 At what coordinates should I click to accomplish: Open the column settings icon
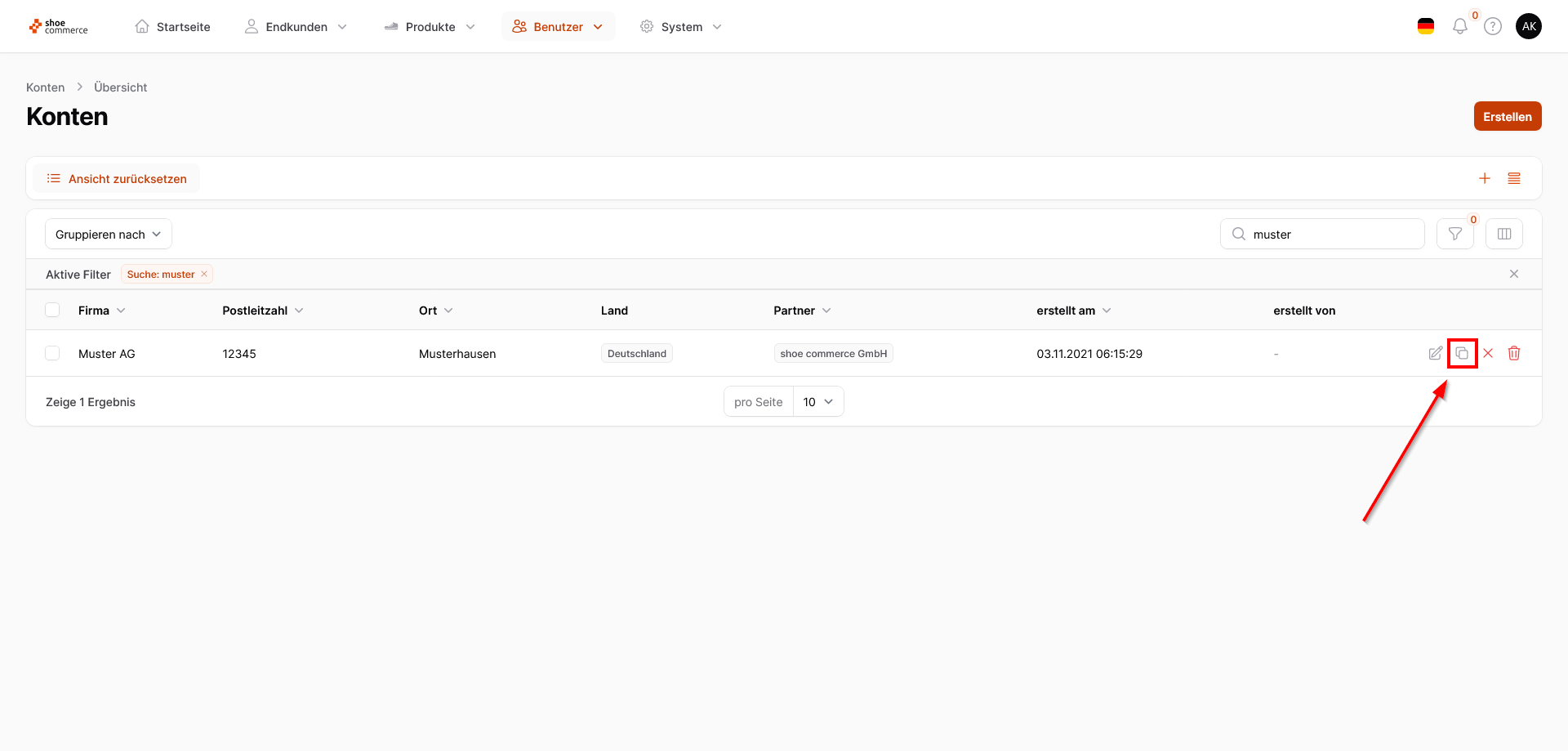pyautogui.click(x=1504, y=234)
